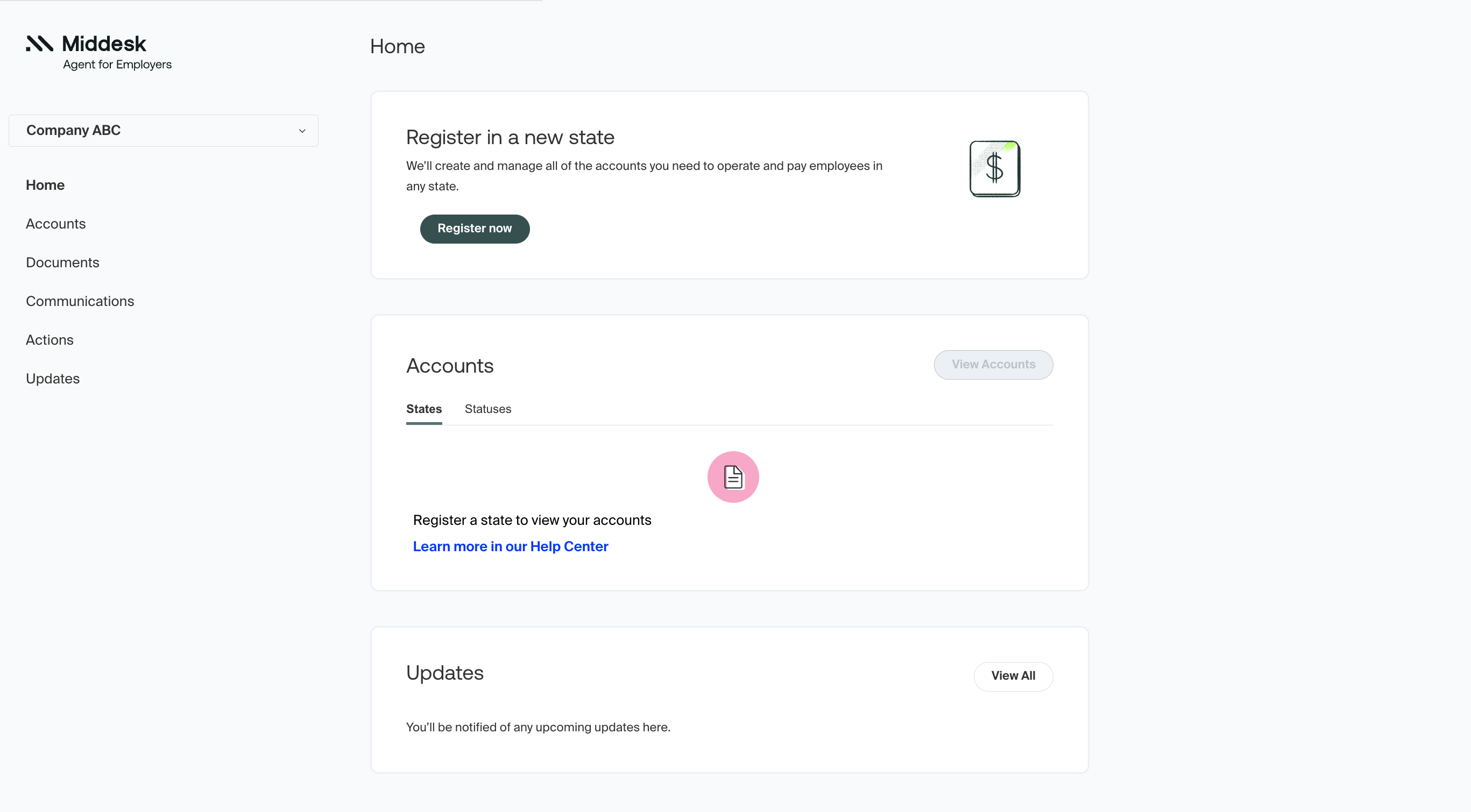This screenshot has width=1471, height=812.
Task: Open the Company ABC company selector
Action: [x=162, y=131]
